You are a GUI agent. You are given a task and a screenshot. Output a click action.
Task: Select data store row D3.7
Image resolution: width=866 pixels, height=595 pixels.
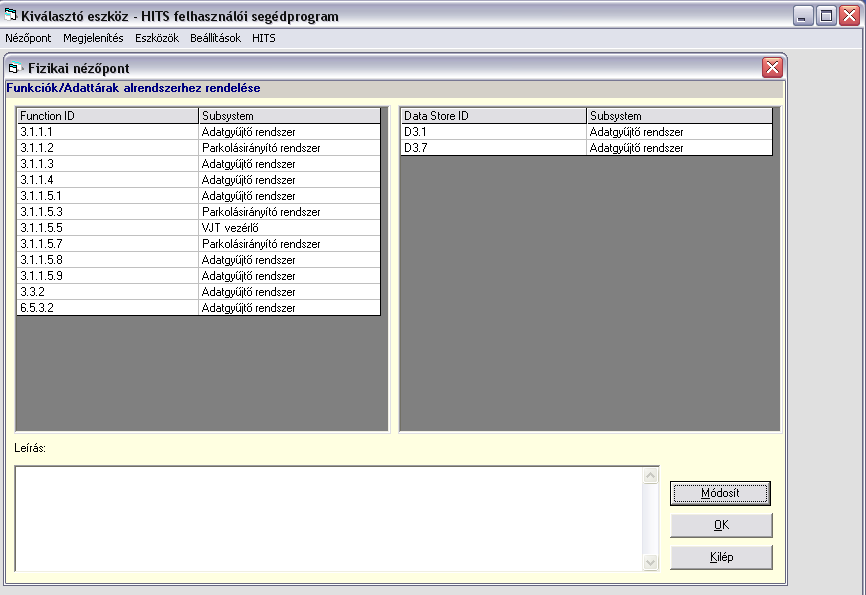click(587, 148)
